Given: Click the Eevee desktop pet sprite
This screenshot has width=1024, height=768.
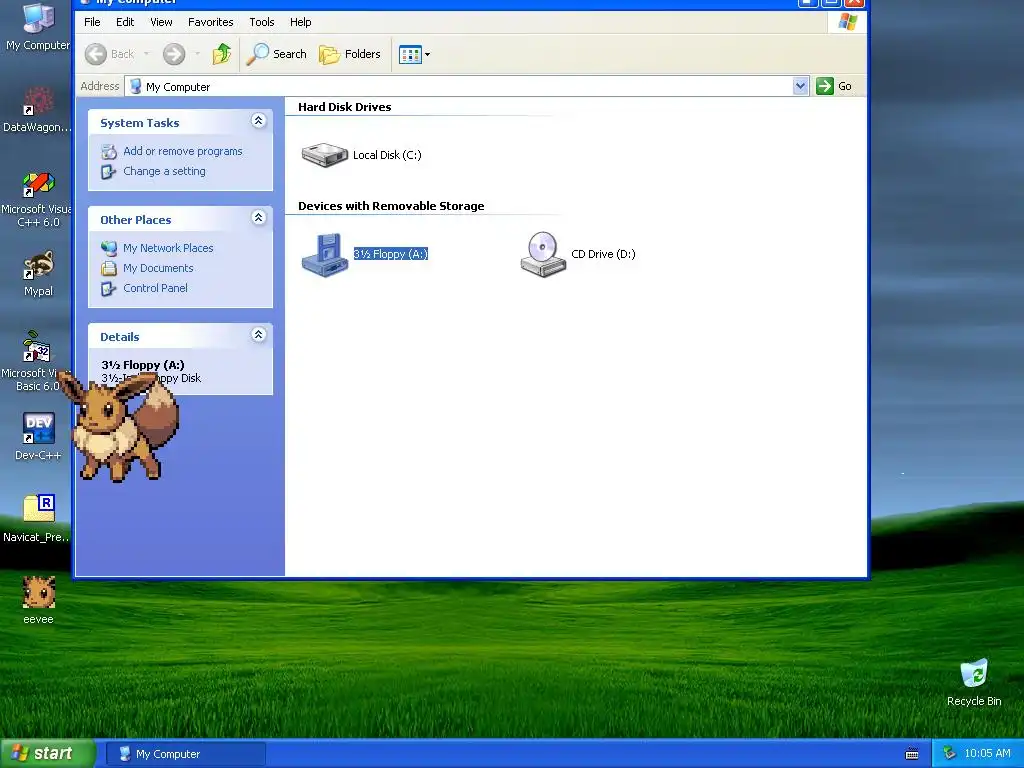Looking at the screenshot, I should click(x=118, y=426).
